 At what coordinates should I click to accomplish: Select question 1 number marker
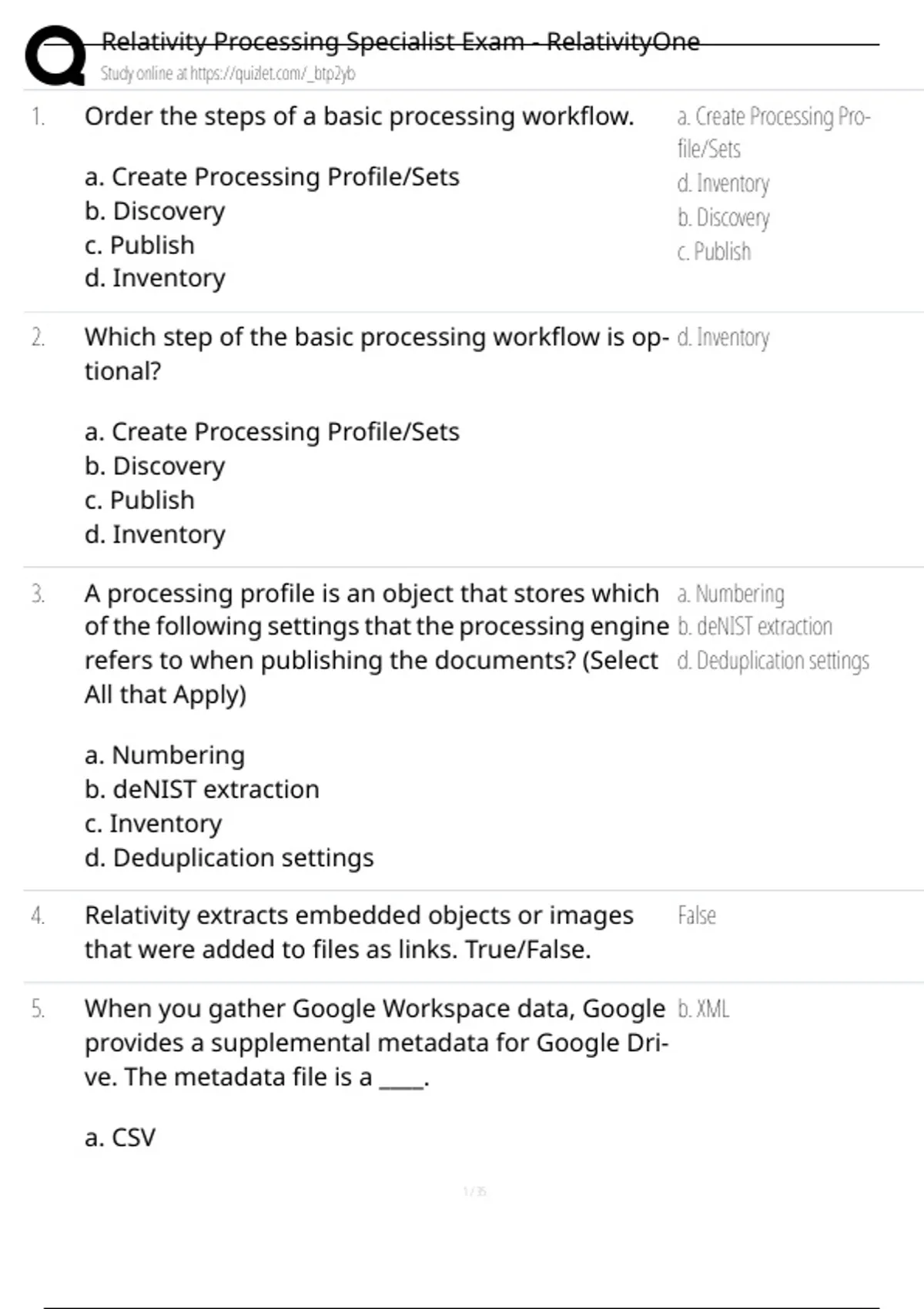[38, 117]
